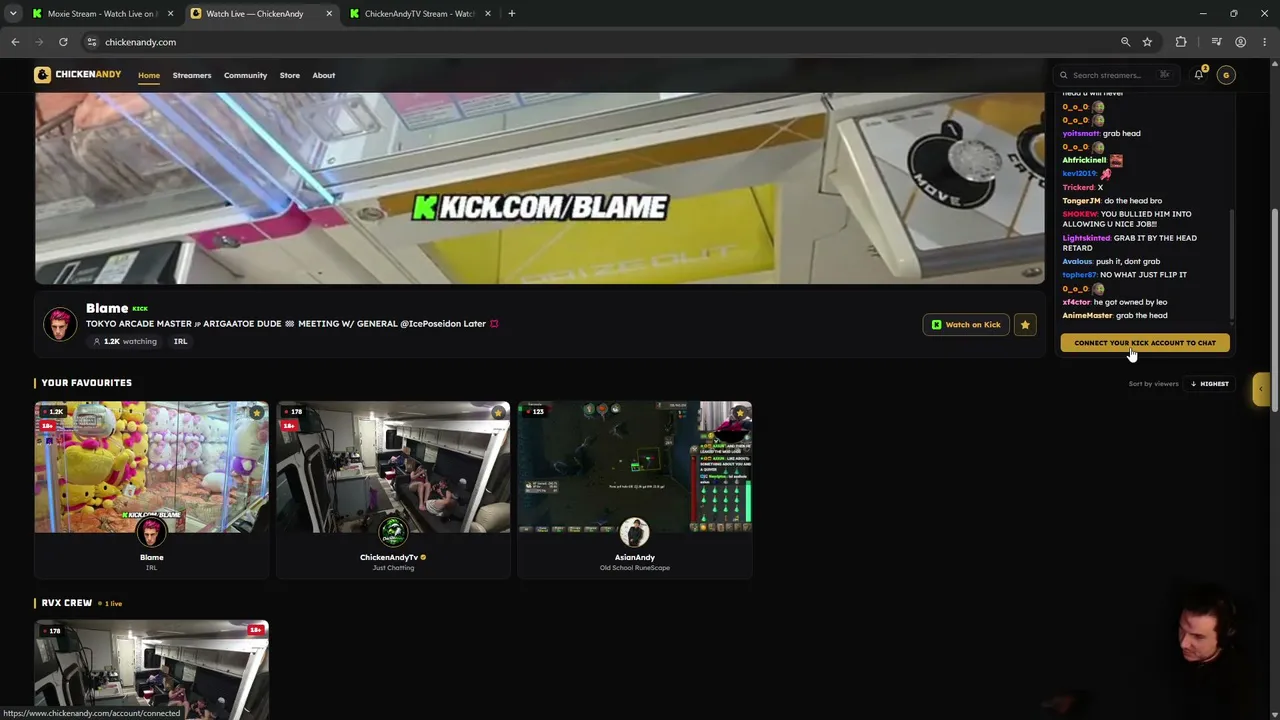Click the Old School RuneScape label
Screen dimensions: 1280x720
click(x=635, y=568)
